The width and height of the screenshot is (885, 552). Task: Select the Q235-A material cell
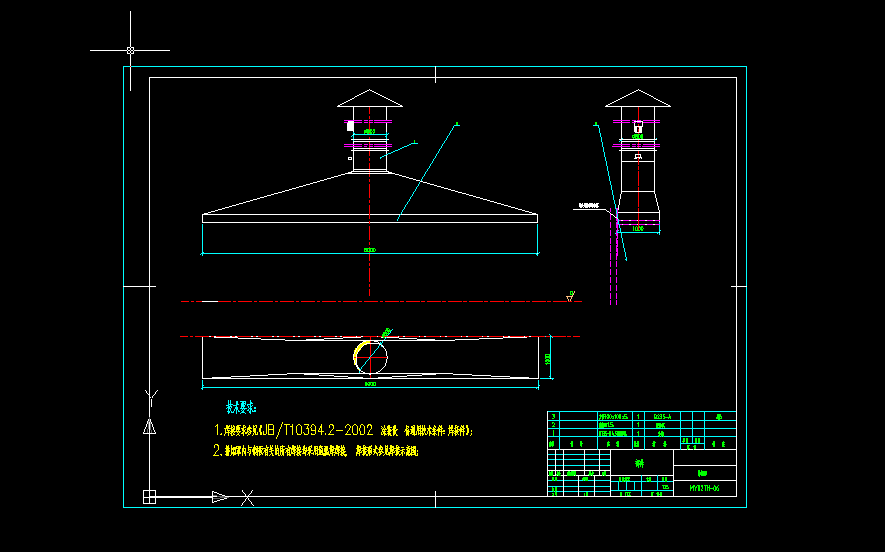(x=661, y=417)
